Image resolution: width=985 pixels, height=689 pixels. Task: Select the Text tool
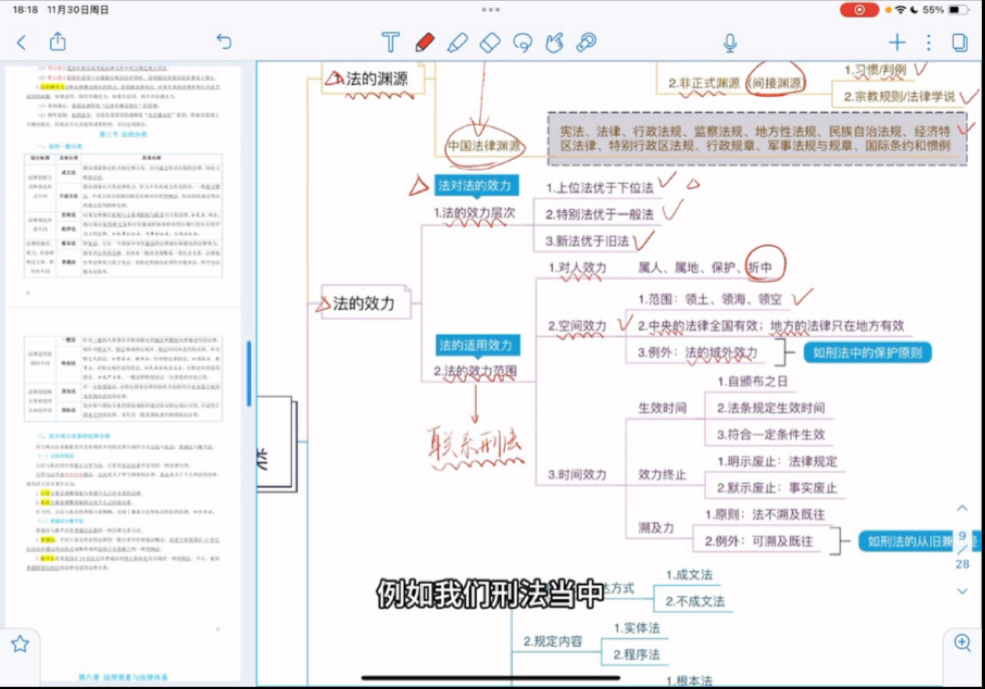391,42
